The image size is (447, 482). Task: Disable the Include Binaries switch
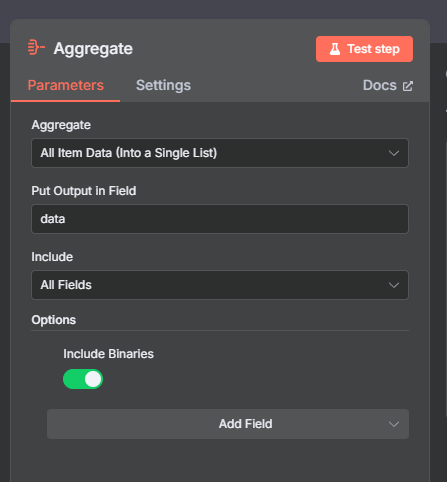tap(83, 379)
